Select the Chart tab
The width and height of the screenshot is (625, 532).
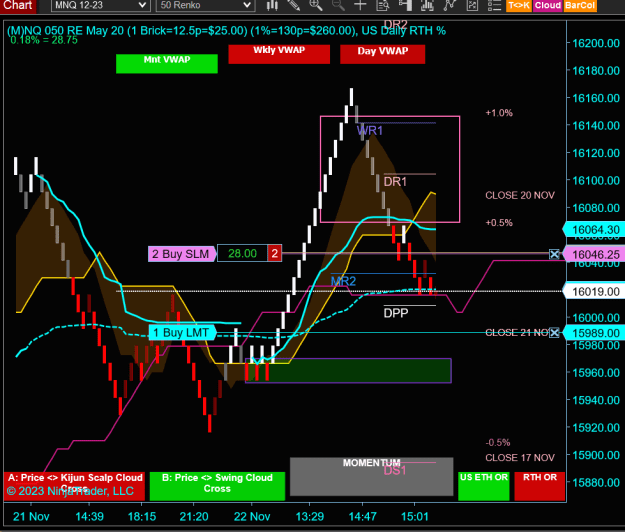(18, 5)
